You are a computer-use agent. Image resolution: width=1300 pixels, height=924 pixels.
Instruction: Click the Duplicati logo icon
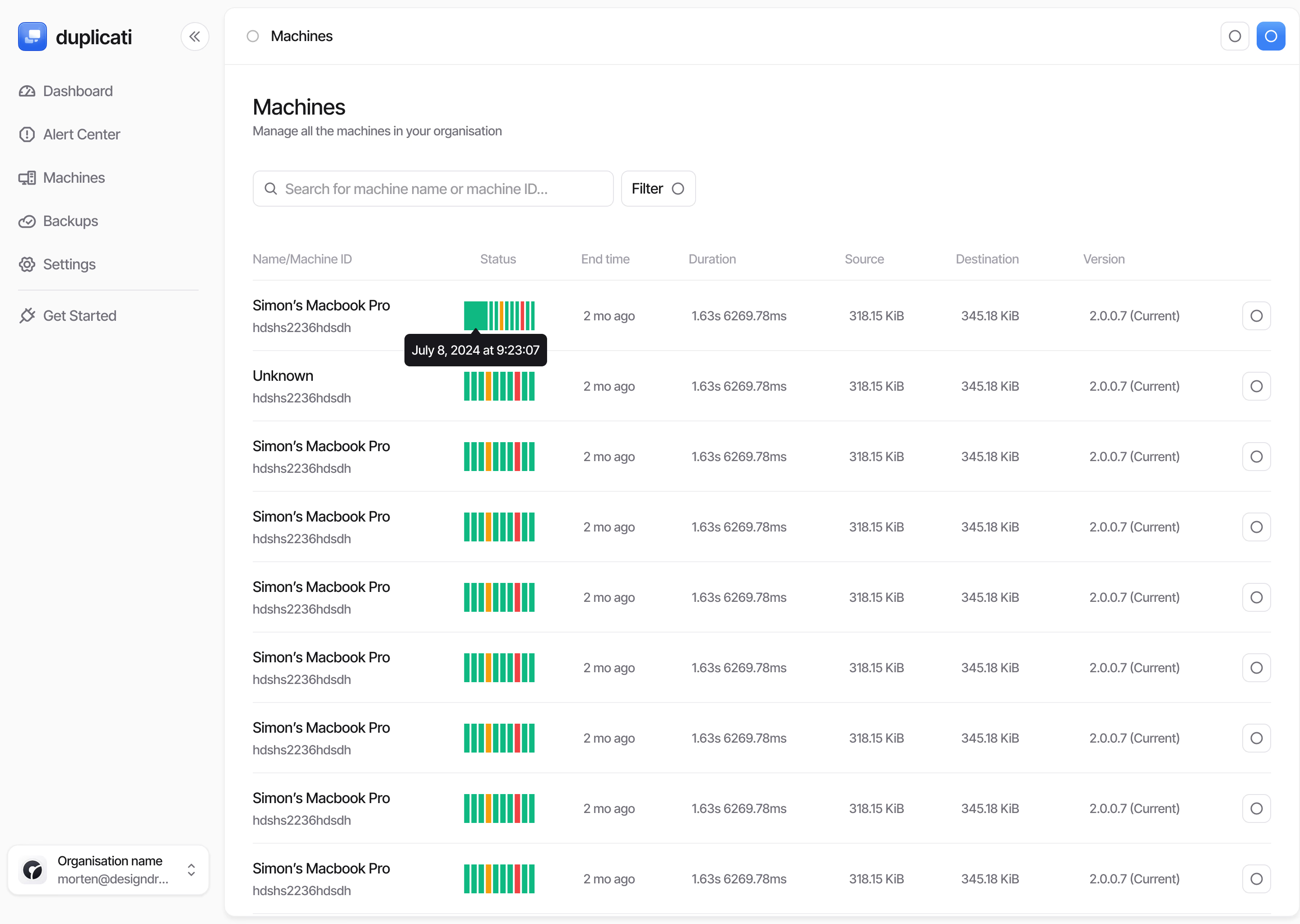(32, 37)
